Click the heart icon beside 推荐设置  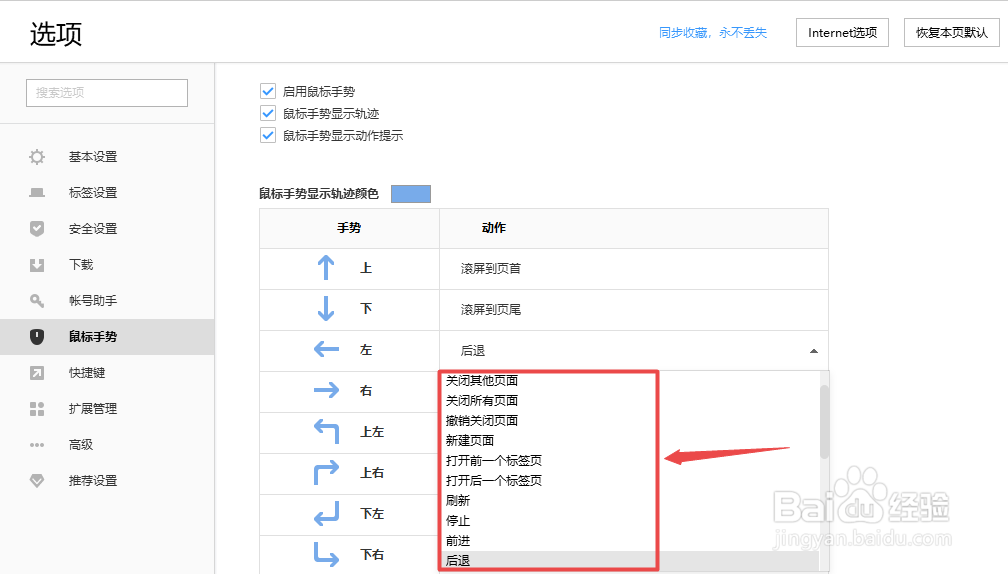tap(37, 481)
